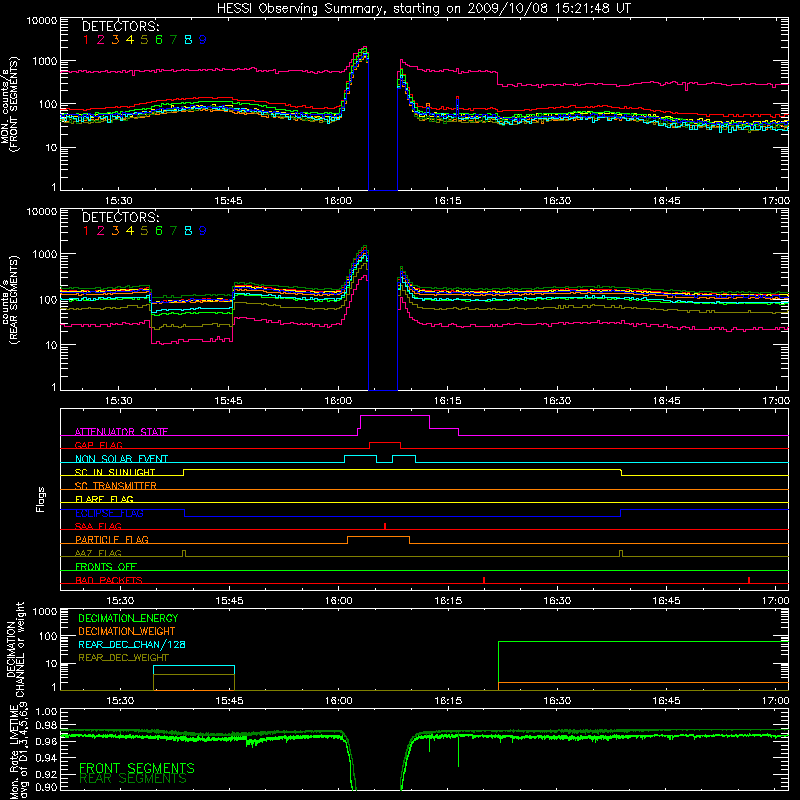
Task: Click 10000 y-axis value on rear segments plot
Action: tap(42, 212)
